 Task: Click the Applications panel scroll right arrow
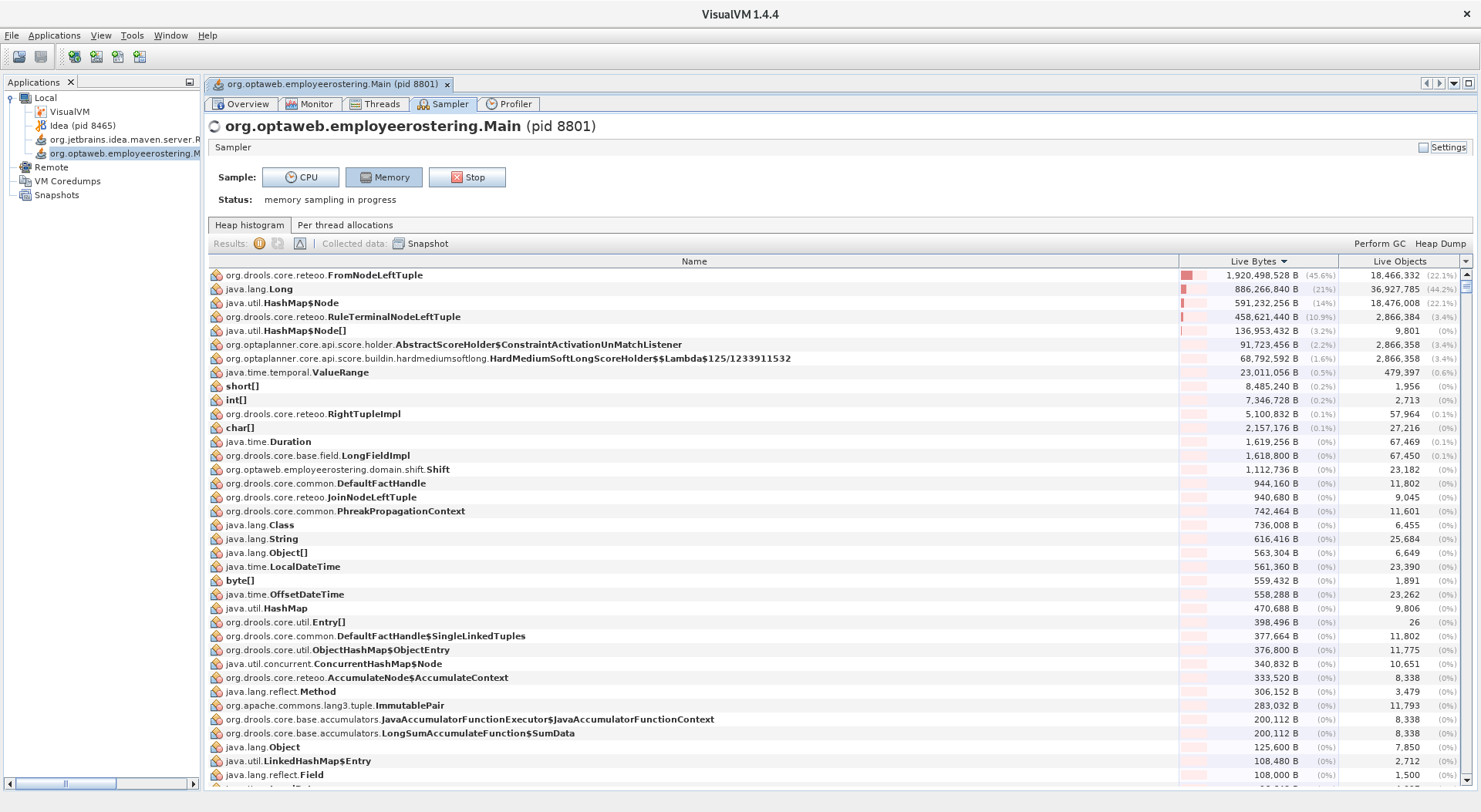pos(193,784)
